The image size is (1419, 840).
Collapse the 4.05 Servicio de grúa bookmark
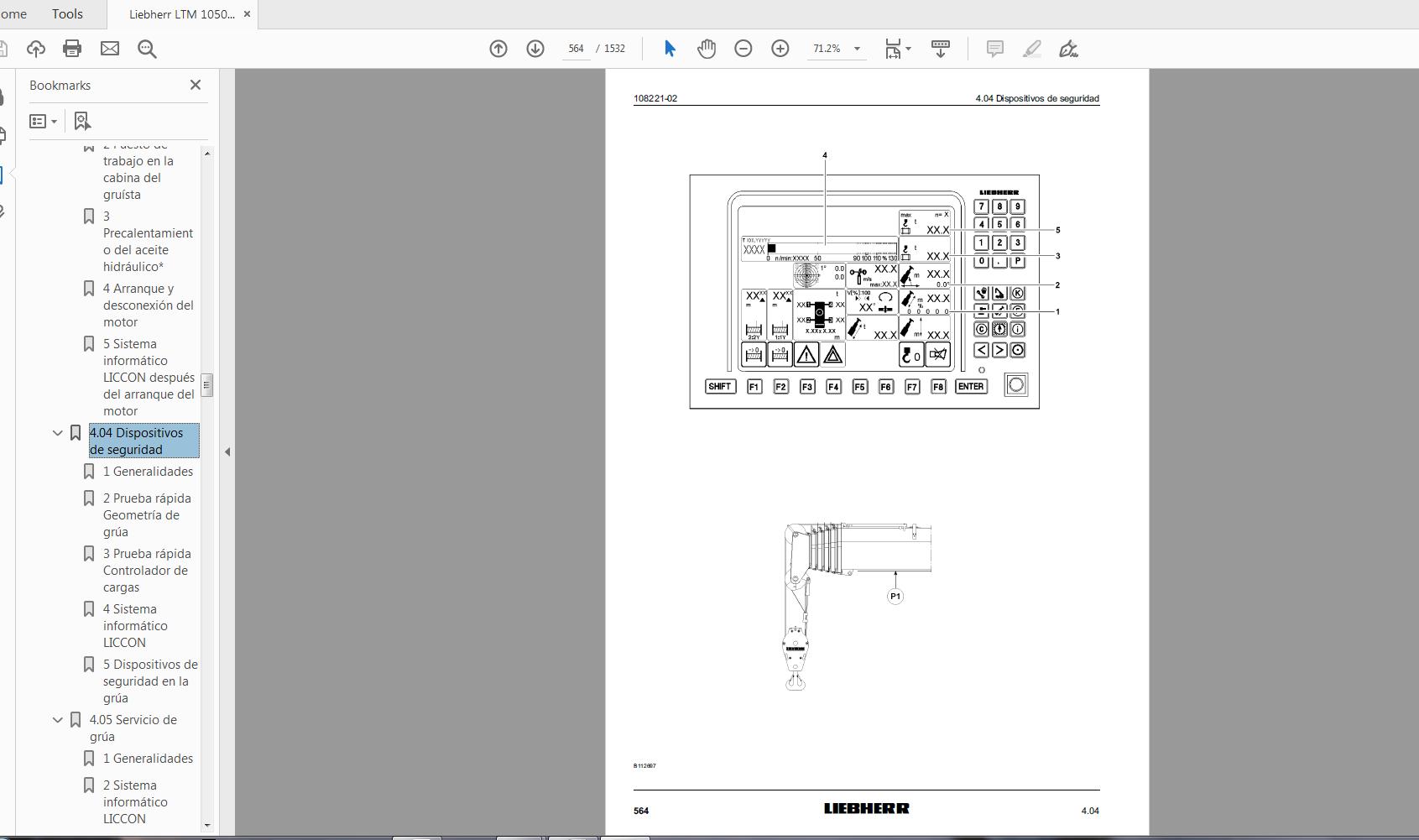tap(58, 720)
